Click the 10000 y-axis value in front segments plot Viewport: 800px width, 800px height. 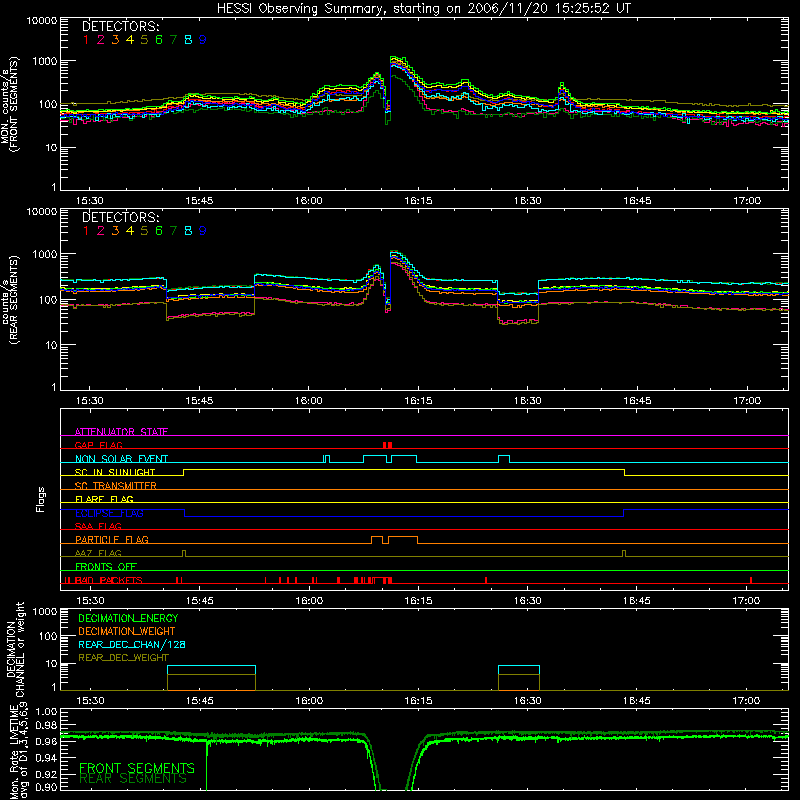(x=42, y=21)
